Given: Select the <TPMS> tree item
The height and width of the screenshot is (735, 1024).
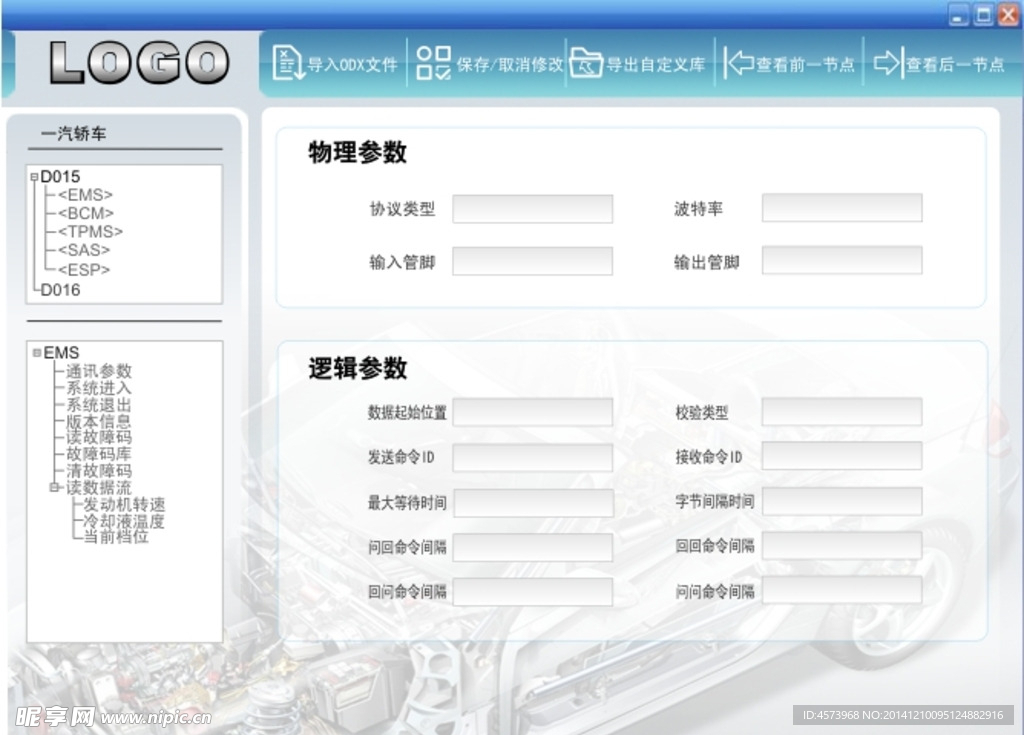Looking at the screenshot, I should 89,231.
